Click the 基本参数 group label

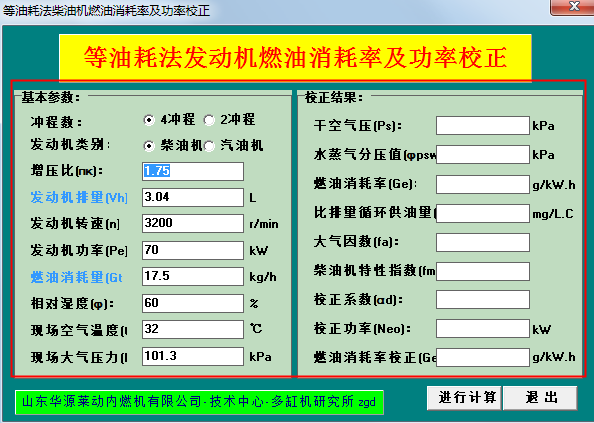(x=51, y=97)
